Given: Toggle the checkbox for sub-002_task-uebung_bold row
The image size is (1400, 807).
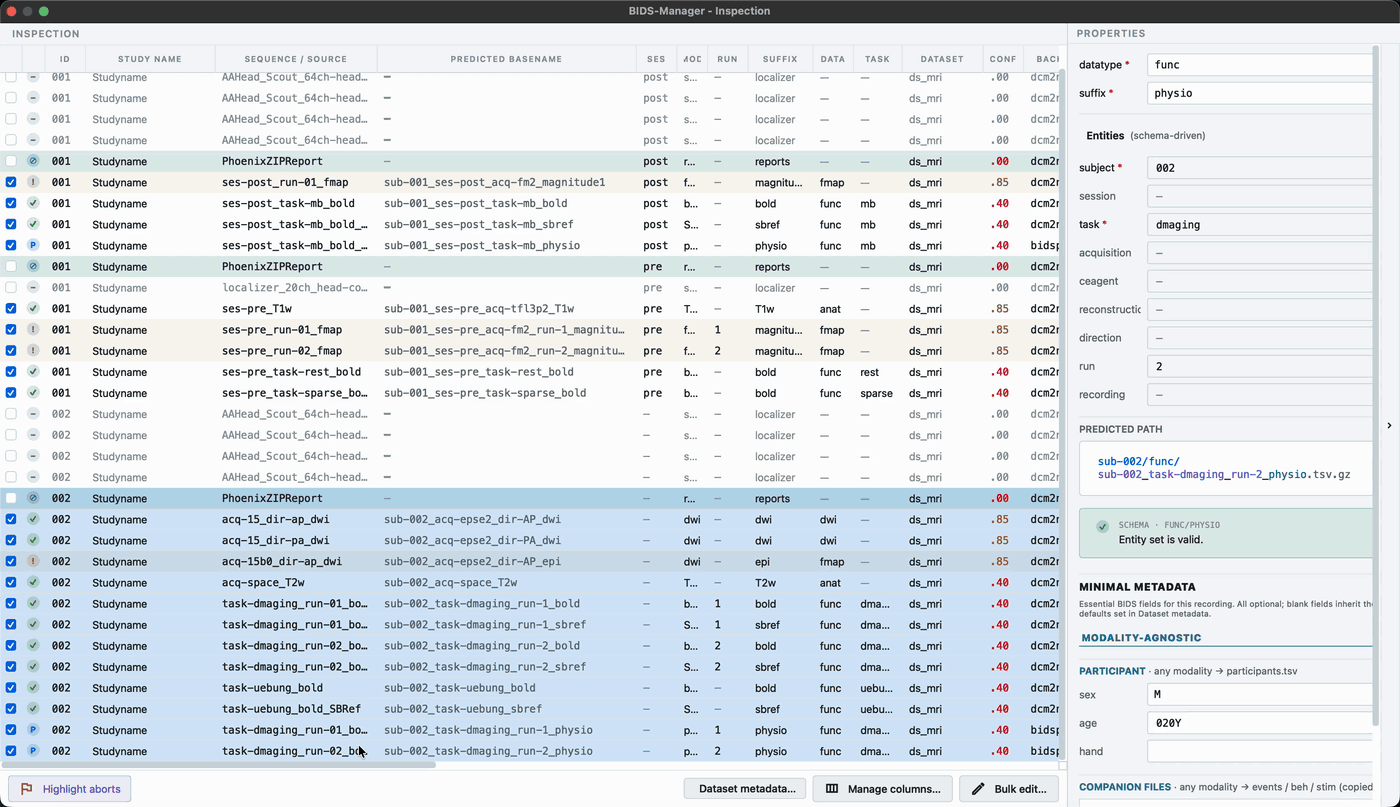Looking at the screenshot, I should pos(11,688).
